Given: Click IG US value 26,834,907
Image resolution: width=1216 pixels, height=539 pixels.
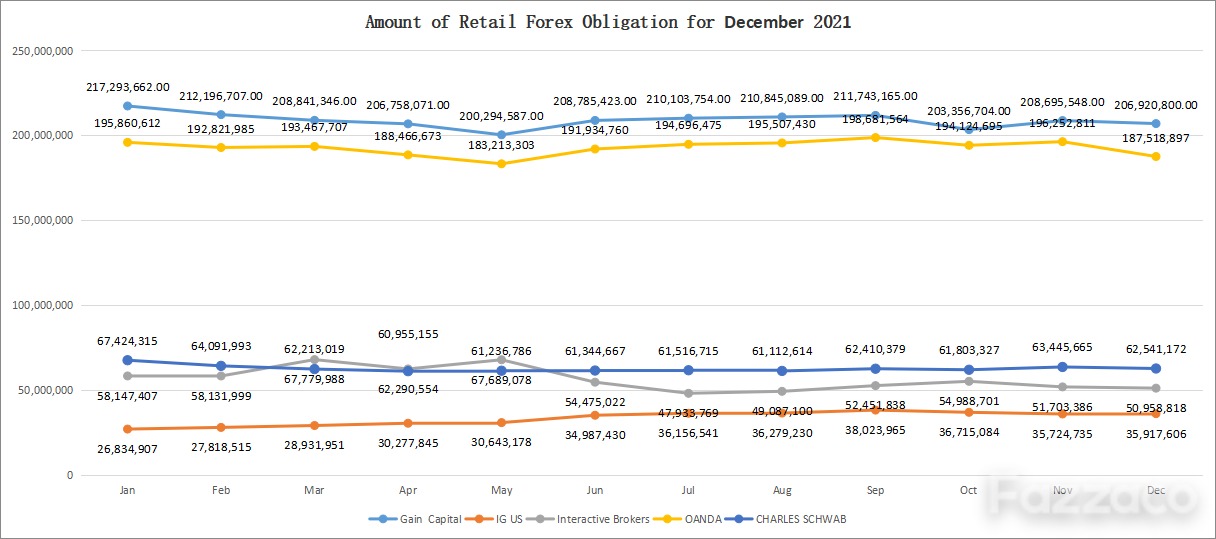Looking at the screenshot, I should pos(126,447).
